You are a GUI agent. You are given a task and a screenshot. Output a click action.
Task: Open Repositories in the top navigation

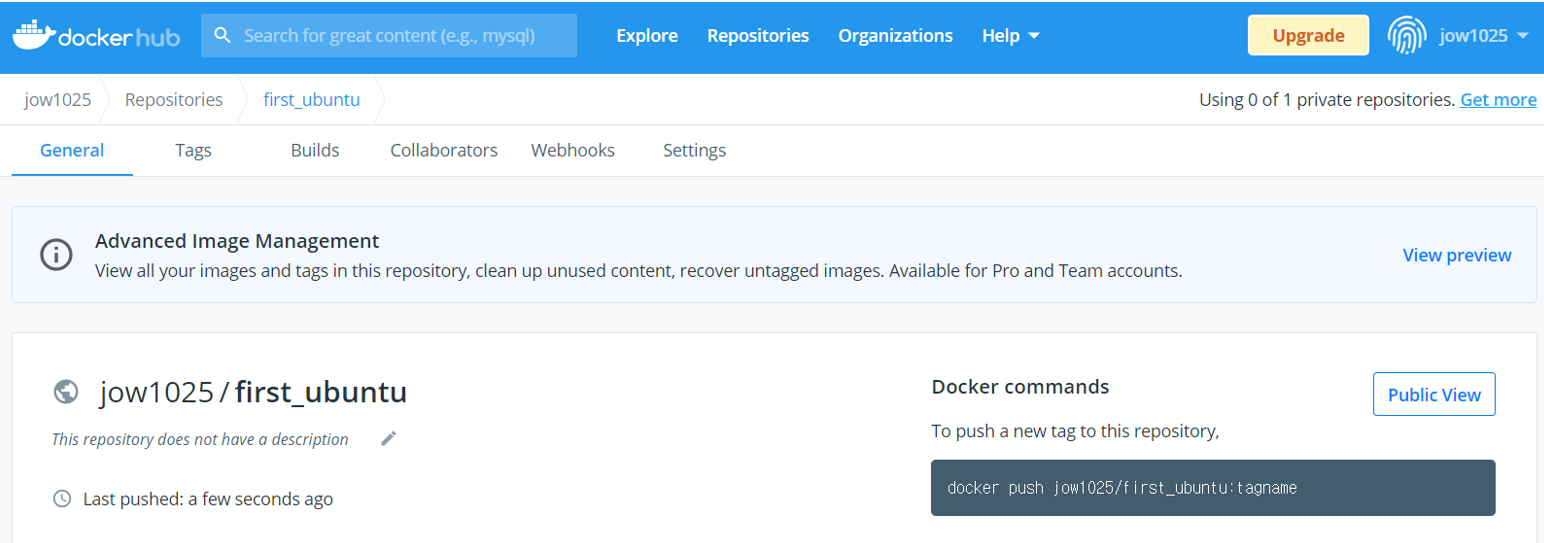point(758,35)
